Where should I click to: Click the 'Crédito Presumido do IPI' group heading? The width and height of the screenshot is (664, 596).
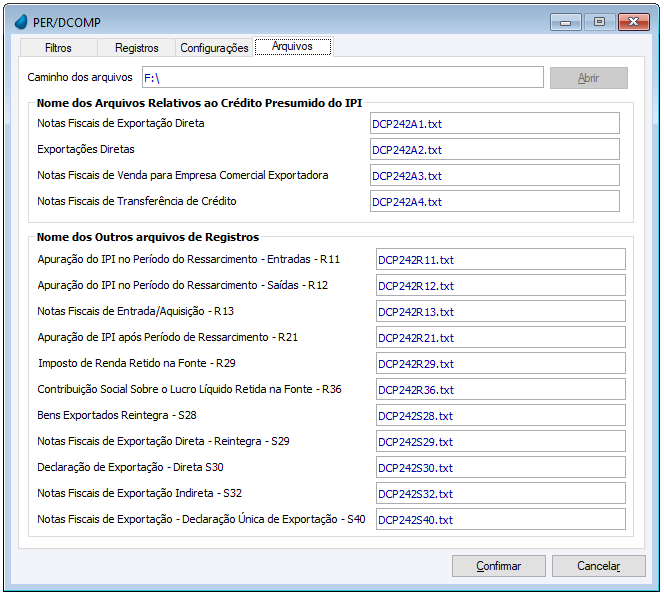click(199, 103)
